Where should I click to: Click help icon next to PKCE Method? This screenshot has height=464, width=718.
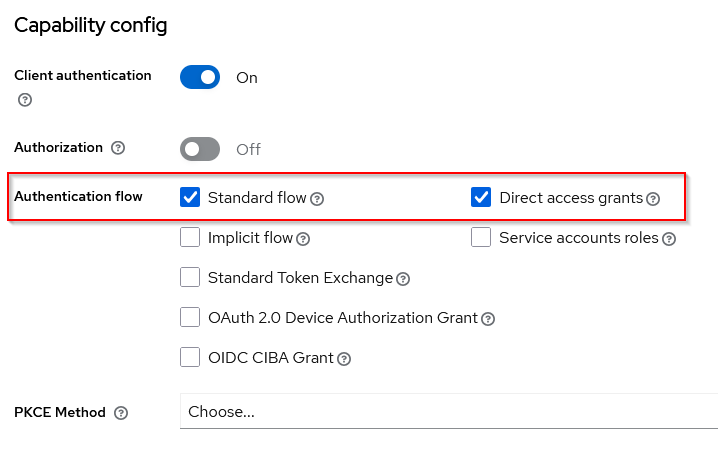click(121, 413)
